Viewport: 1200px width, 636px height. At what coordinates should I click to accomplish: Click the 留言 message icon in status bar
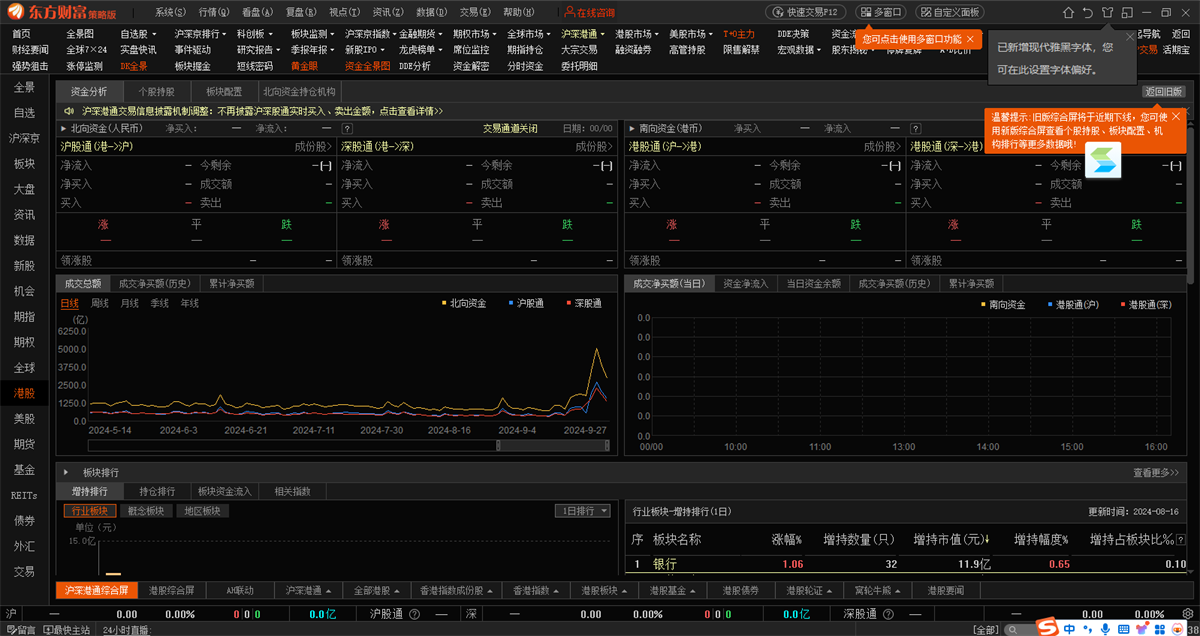(20, 630)
